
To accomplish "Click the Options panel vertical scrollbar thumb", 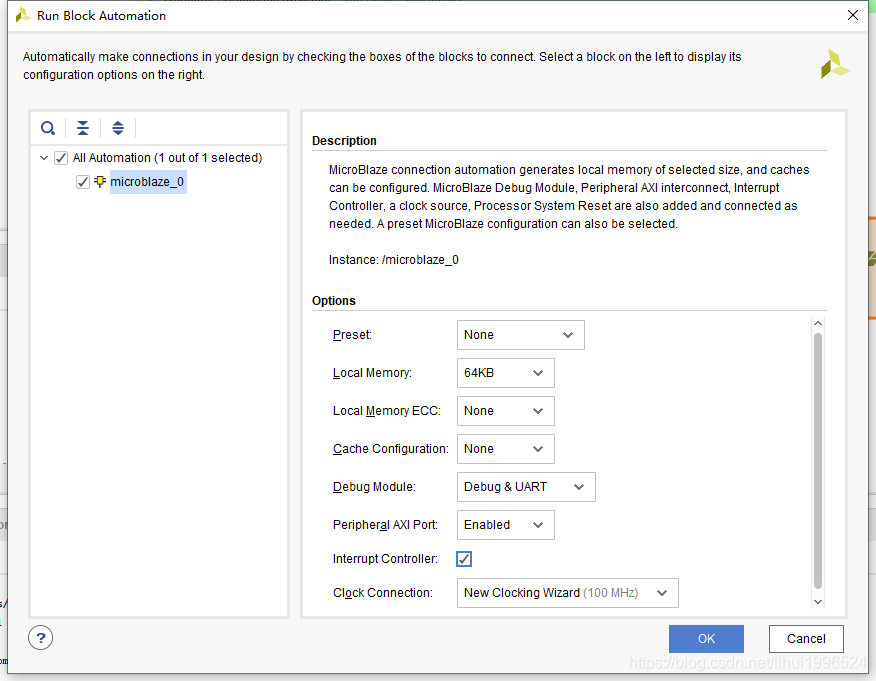I will tap(818, 461).
